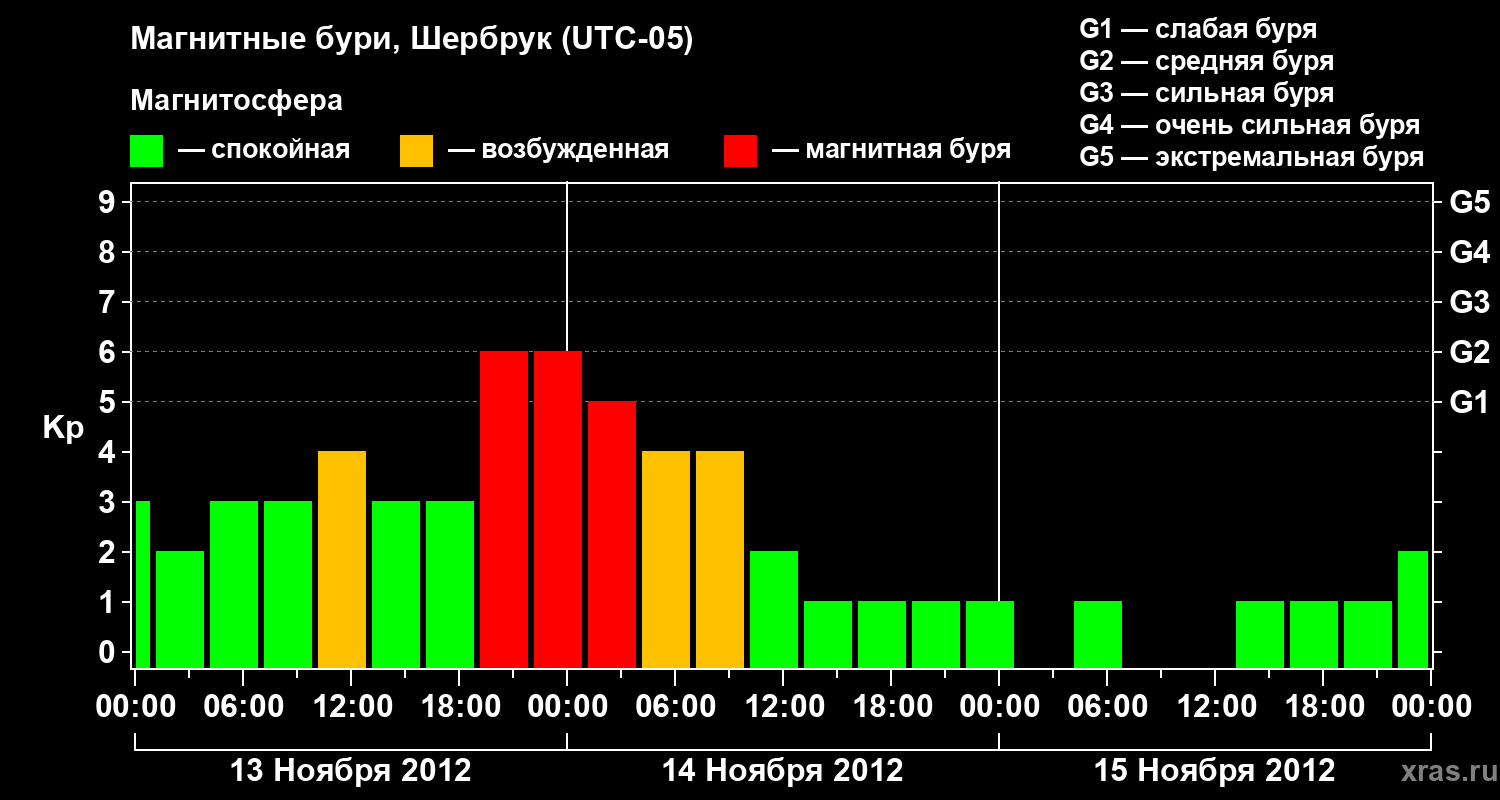Click the lone green bar at 06:00 on 15 November
1500x800 pixels.
pos(1098,634)
